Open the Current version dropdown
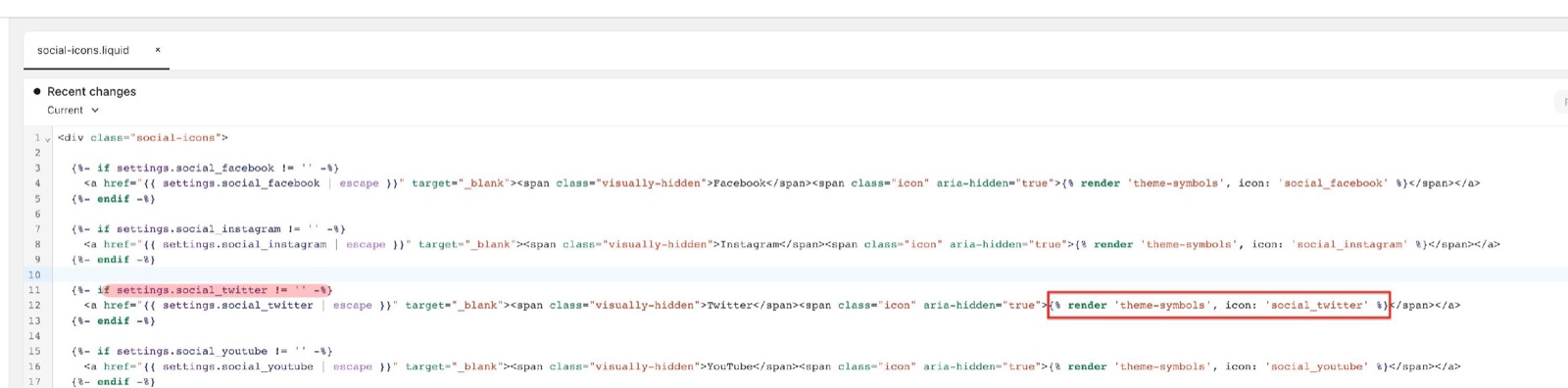1568x388 pixels. [x=73, y=111]
